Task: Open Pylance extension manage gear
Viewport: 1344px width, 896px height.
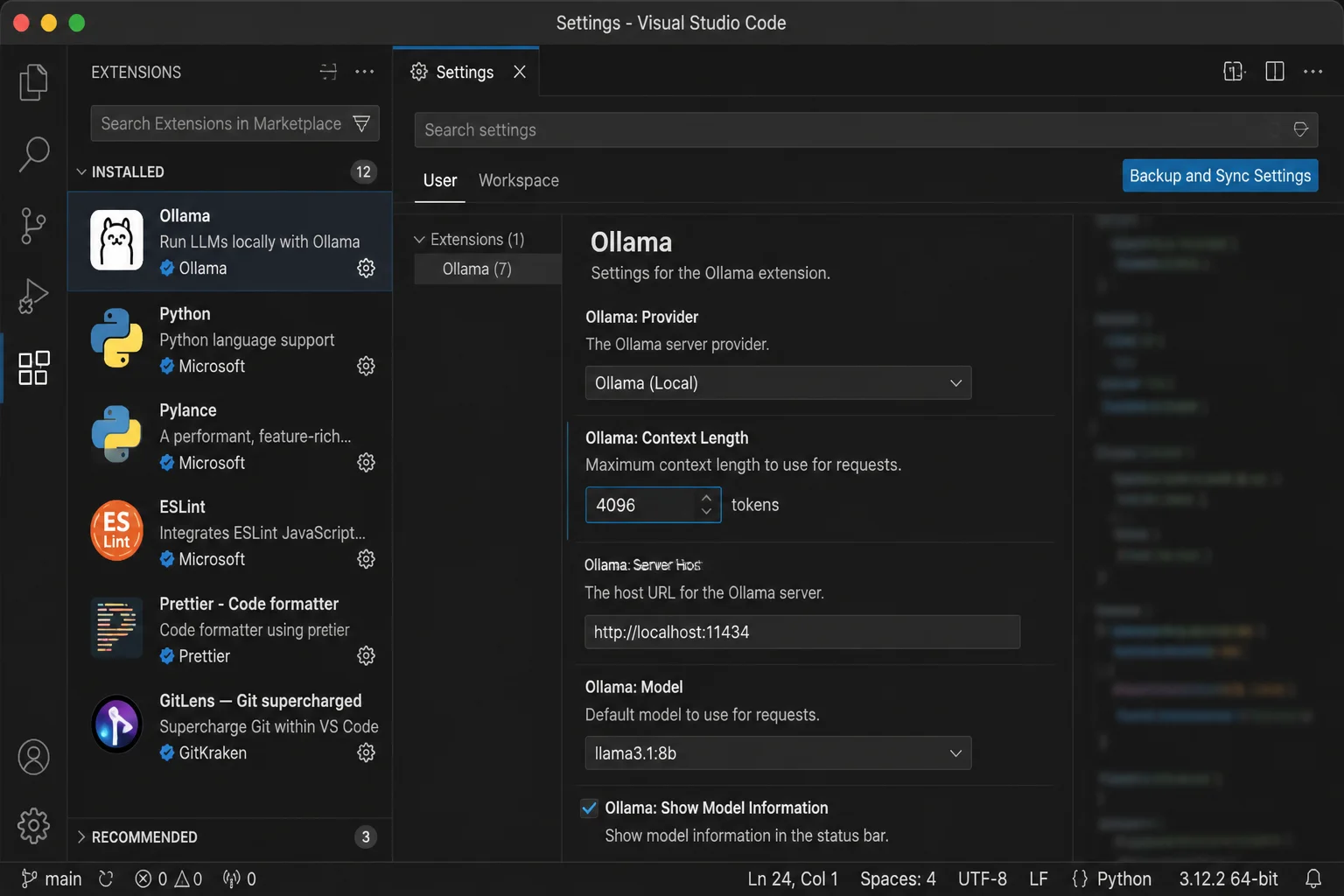Action: tap(366, 462)
